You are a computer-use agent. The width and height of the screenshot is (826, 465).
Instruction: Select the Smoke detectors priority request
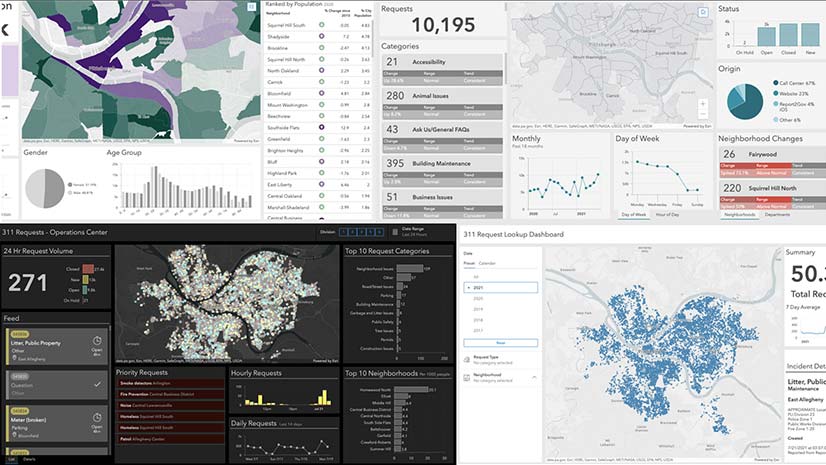(x=170, y=383)
